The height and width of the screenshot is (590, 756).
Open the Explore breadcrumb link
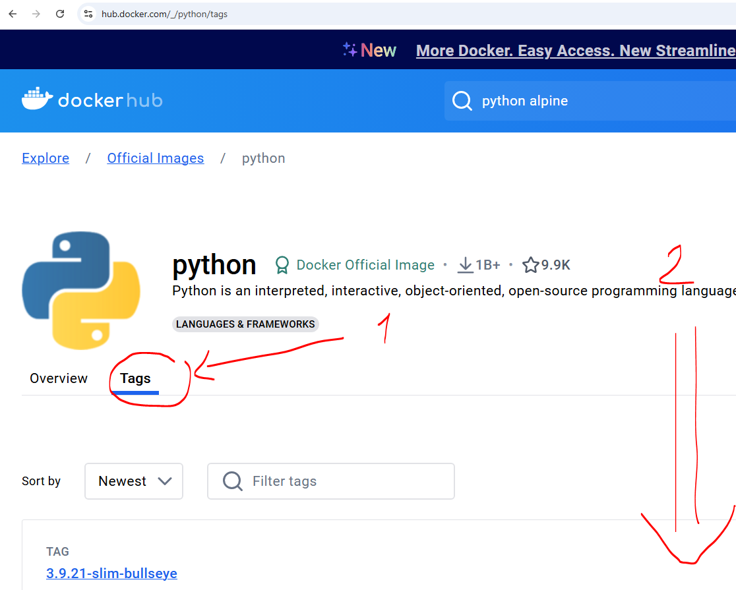coord(46,158)
